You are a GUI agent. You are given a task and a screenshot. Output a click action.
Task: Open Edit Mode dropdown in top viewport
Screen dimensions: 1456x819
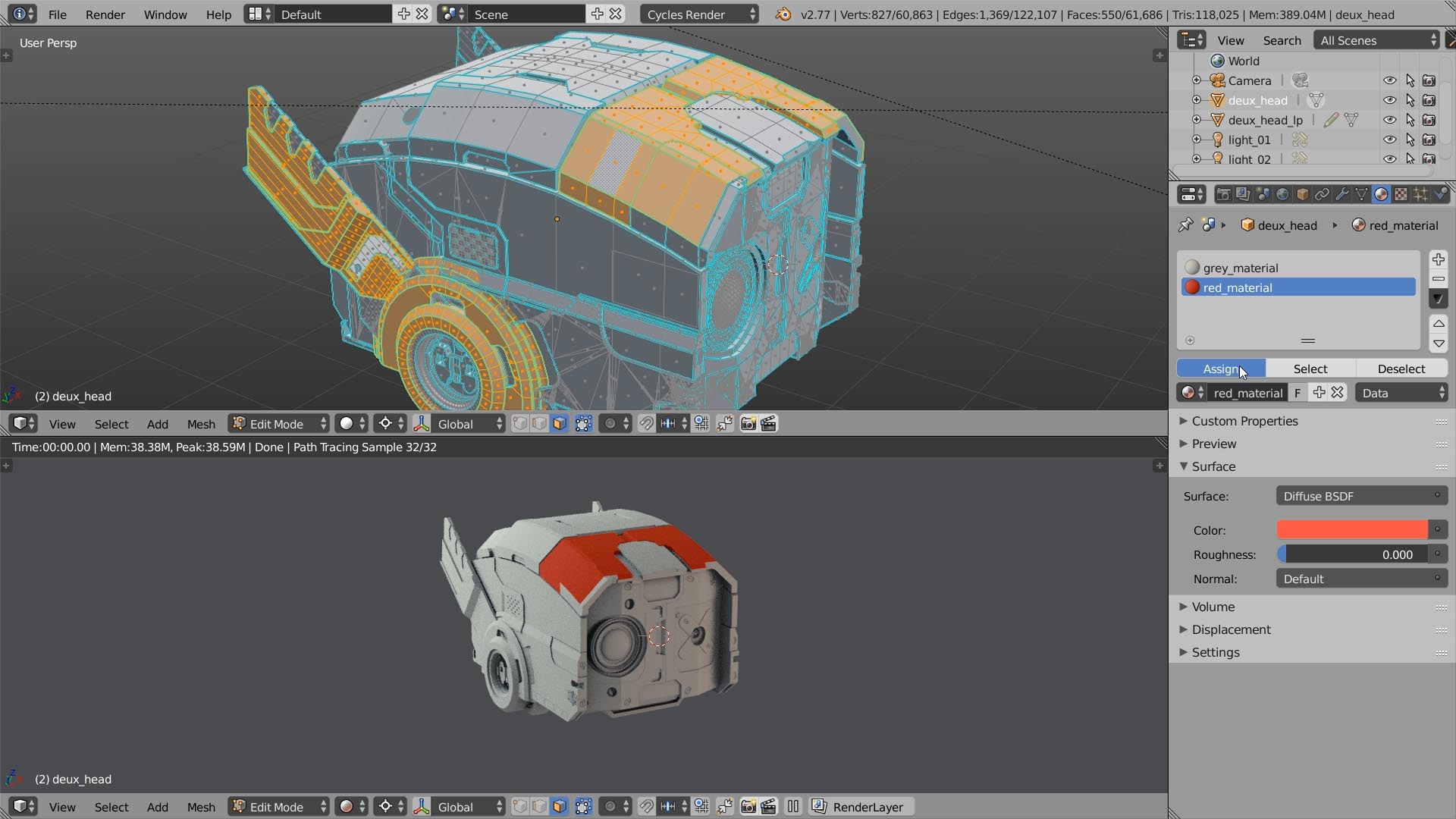(279, 424)
